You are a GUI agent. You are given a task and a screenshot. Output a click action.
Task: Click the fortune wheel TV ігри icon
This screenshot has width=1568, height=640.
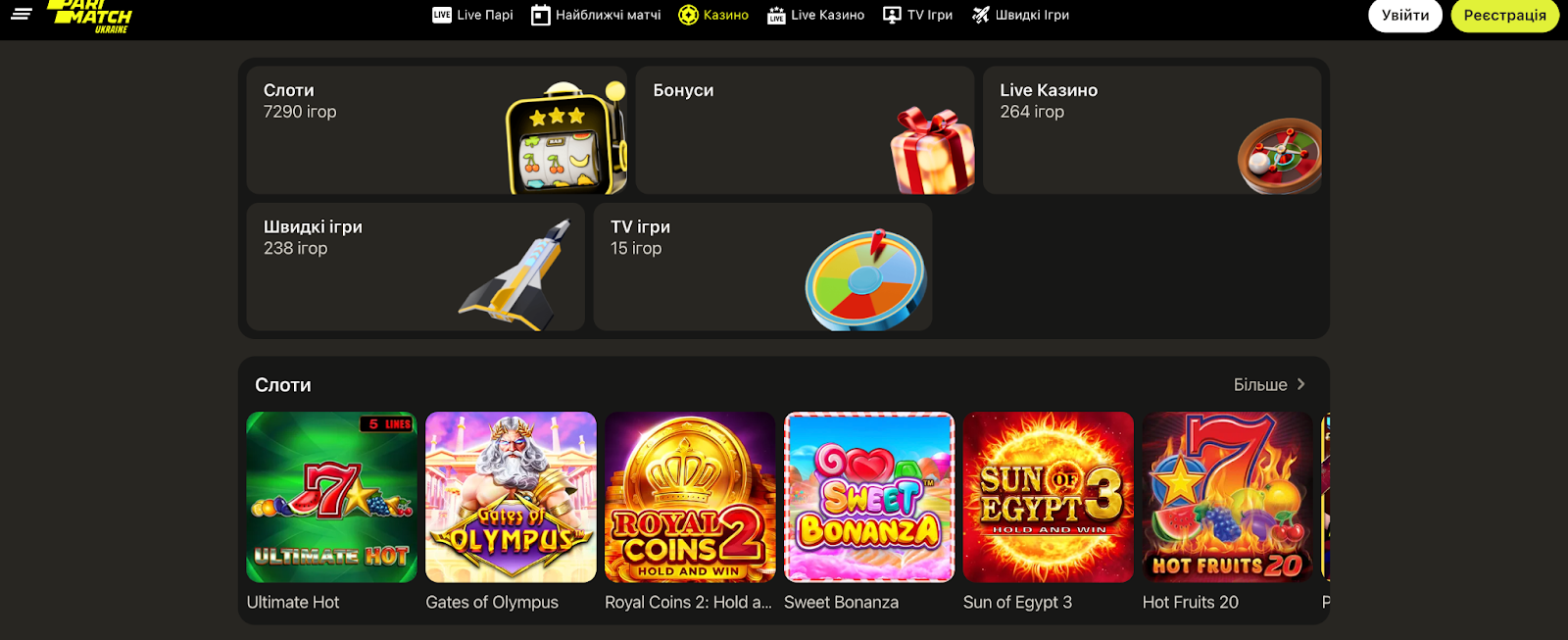(x=866, y=280)
